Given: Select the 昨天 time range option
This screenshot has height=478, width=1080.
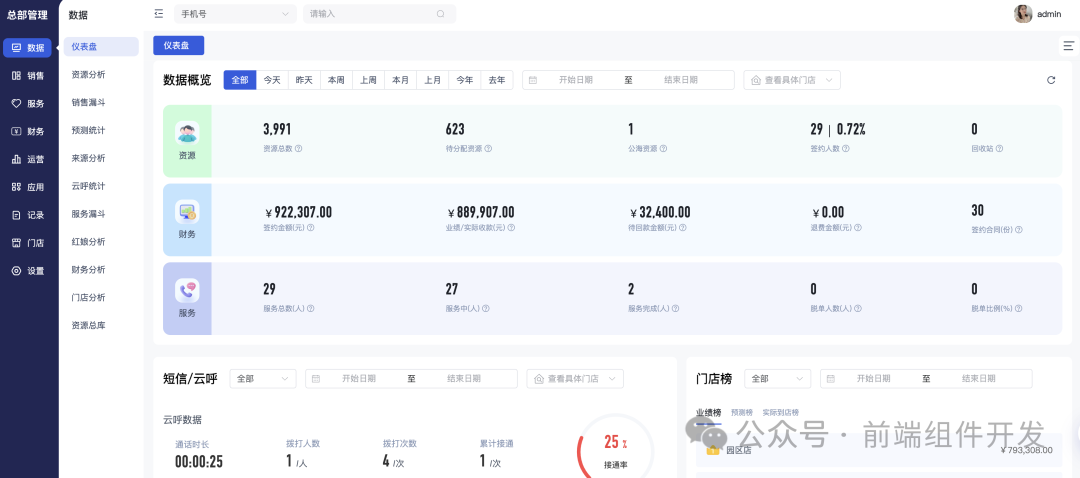Looking at the screenshot, I should (304, 80).
